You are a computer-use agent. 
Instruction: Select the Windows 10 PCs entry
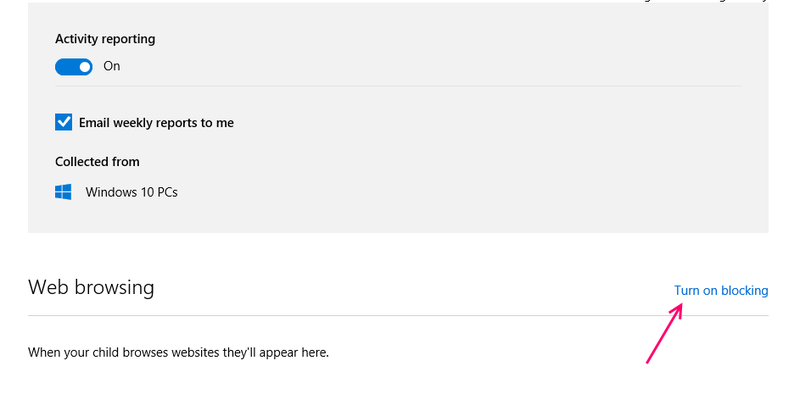pos(131,192)
